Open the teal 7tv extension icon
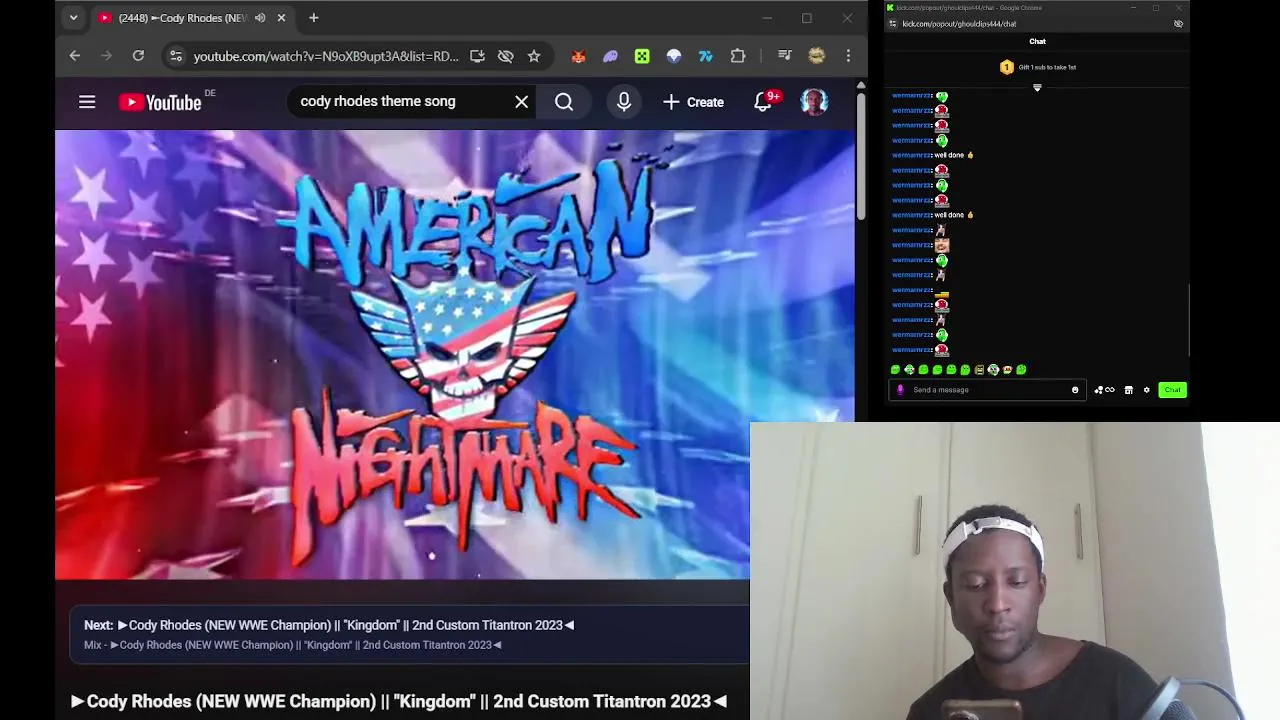The image size is (1280, 720). tap(706, 56)
